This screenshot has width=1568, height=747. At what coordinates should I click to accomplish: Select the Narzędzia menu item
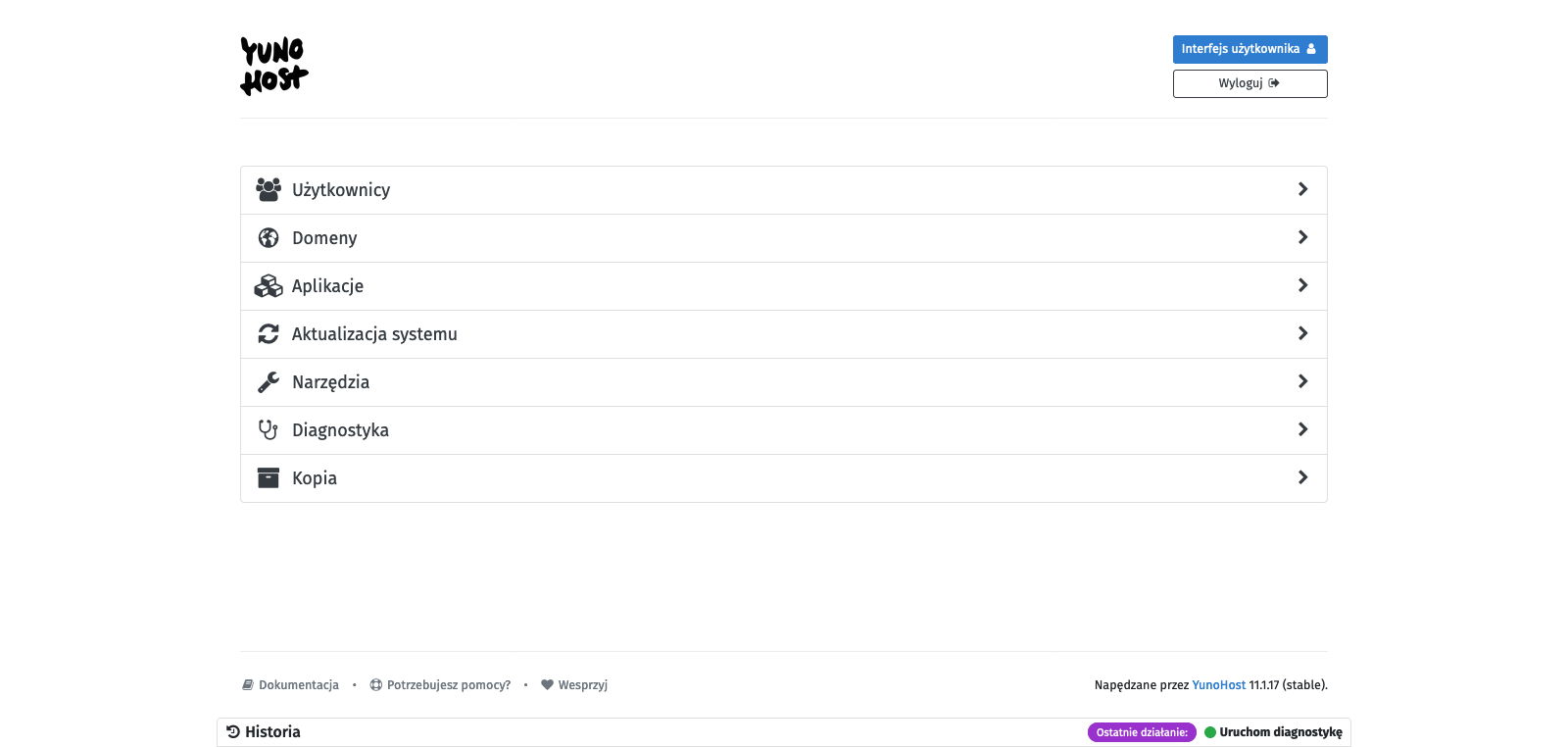(331, 382)
